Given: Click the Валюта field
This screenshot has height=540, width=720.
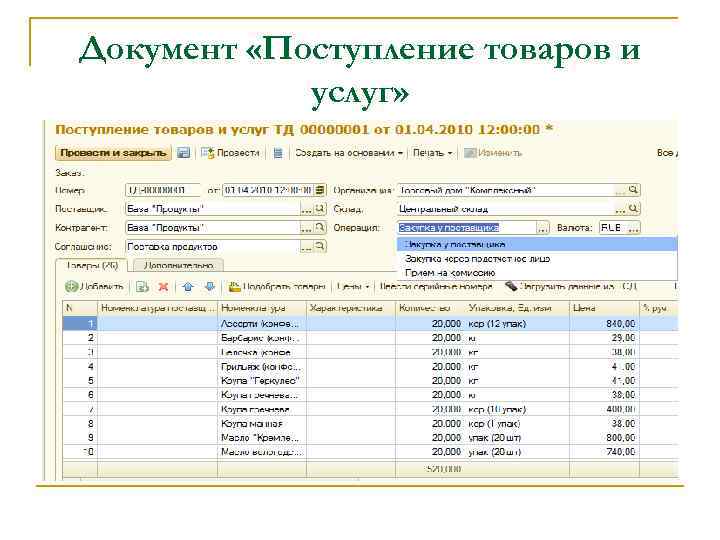Looking at the screenshot, I should 613,228.
